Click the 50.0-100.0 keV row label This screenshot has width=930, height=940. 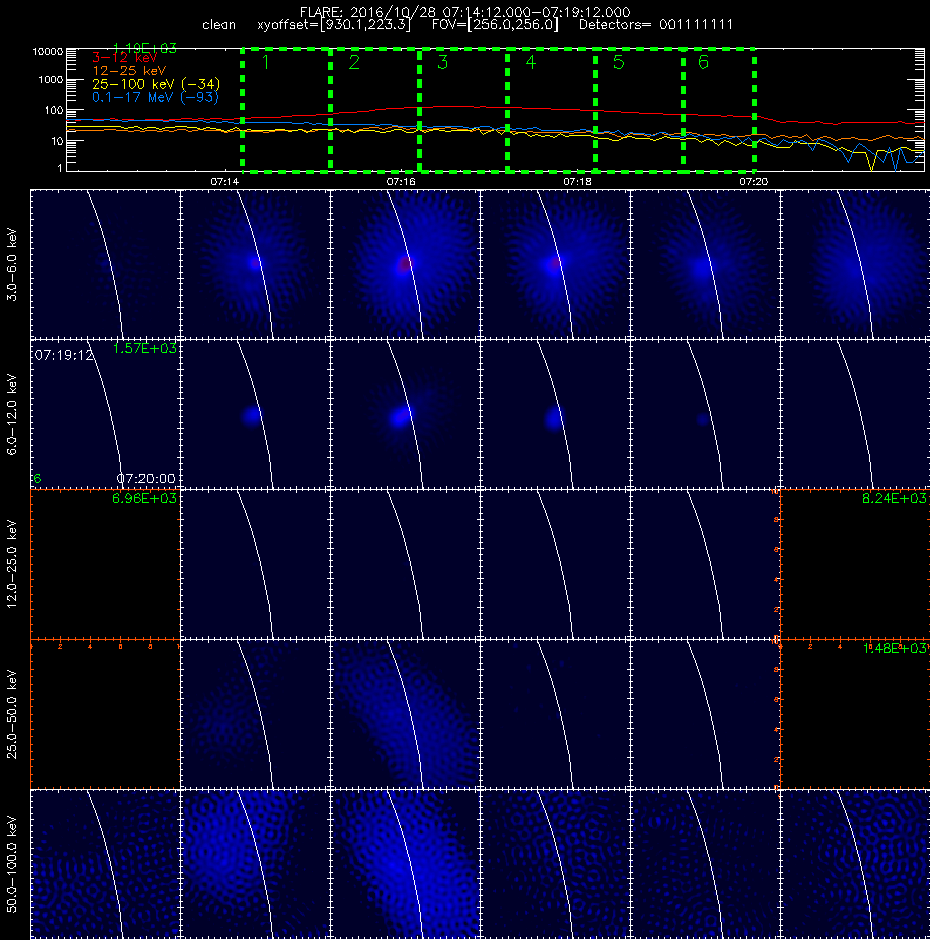(x=12, y=864)
